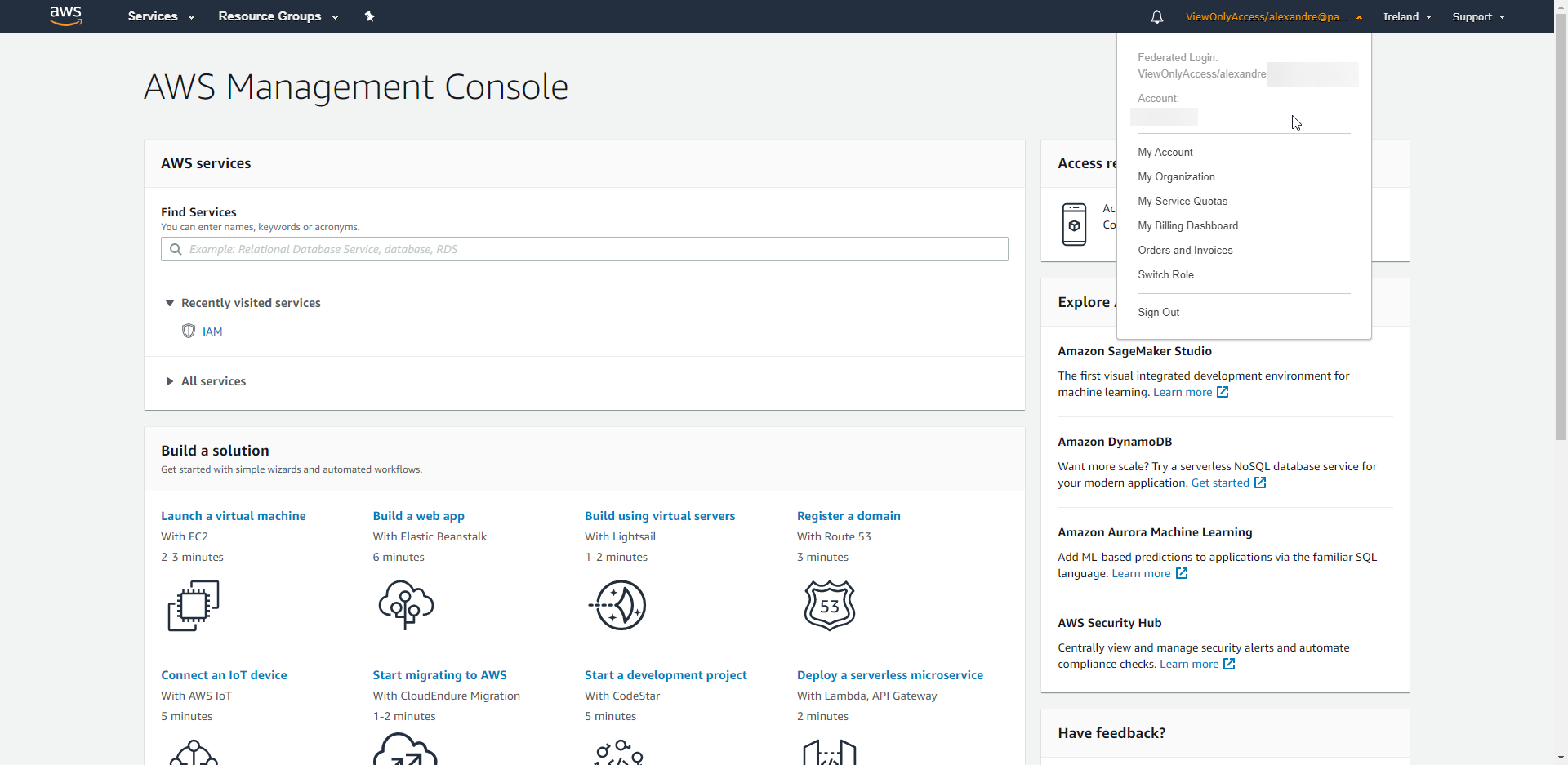Click the 'Have feedback?' heading
Screen dimensions: 1568x765
[1111, 733]
